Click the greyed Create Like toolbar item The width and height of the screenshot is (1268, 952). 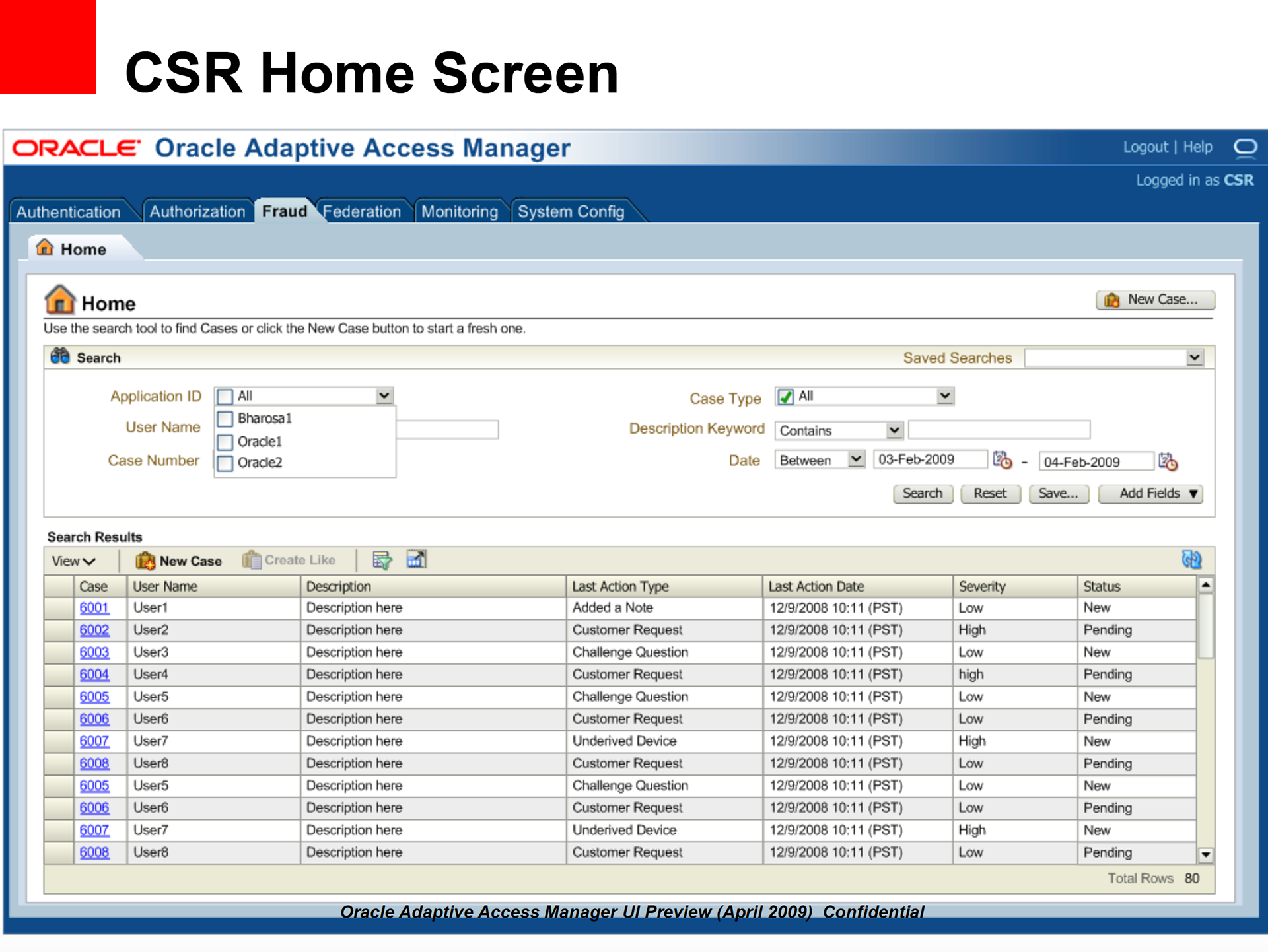tap(289, 560)
